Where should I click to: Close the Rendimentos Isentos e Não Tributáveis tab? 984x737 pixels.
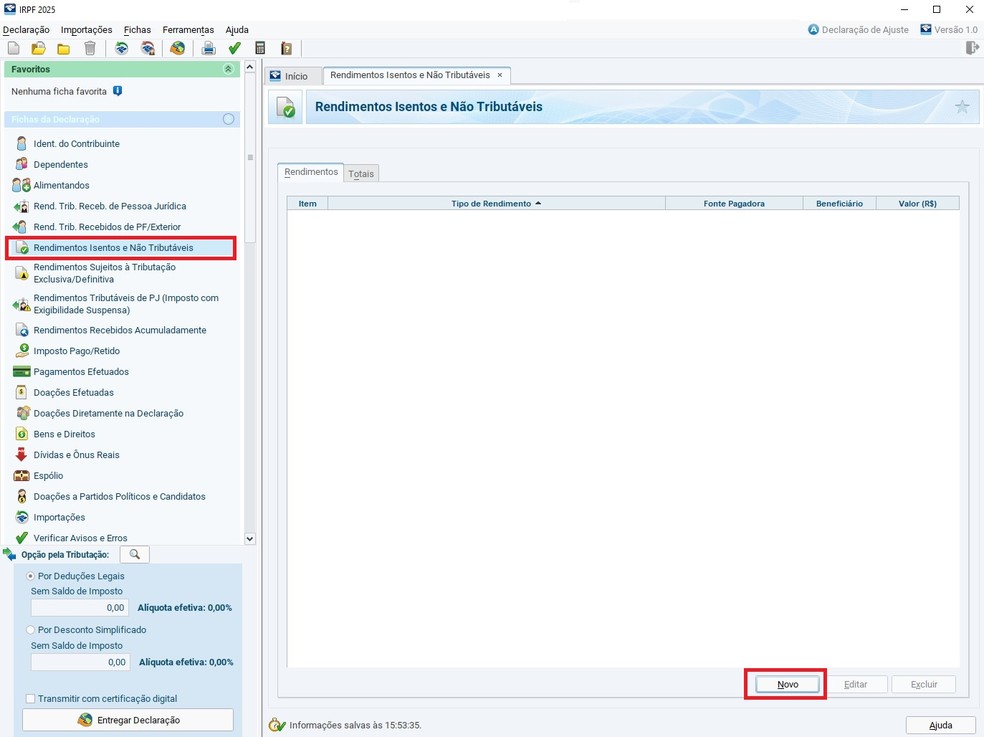point(500,75)
